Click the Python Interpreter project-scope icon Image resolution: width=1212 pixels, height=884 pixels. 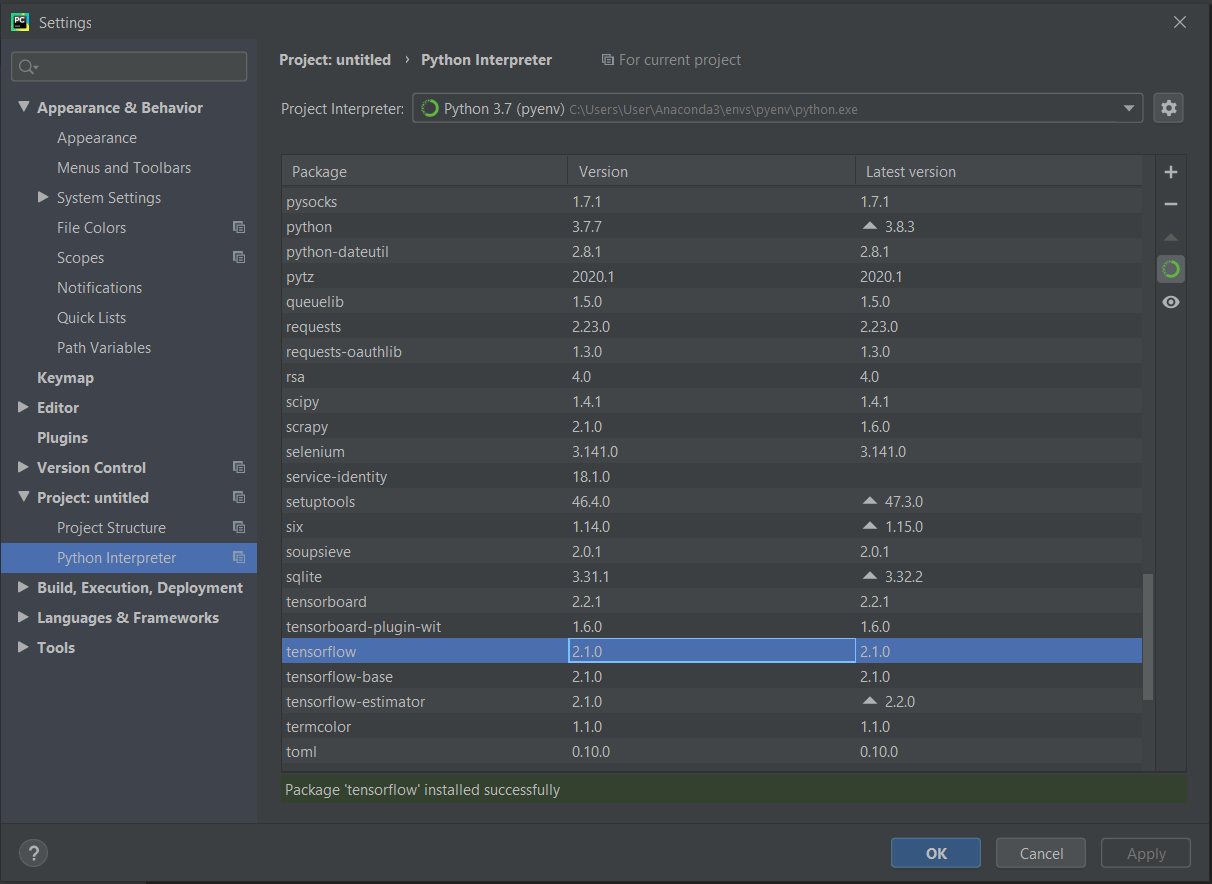(x=239, y=558)
